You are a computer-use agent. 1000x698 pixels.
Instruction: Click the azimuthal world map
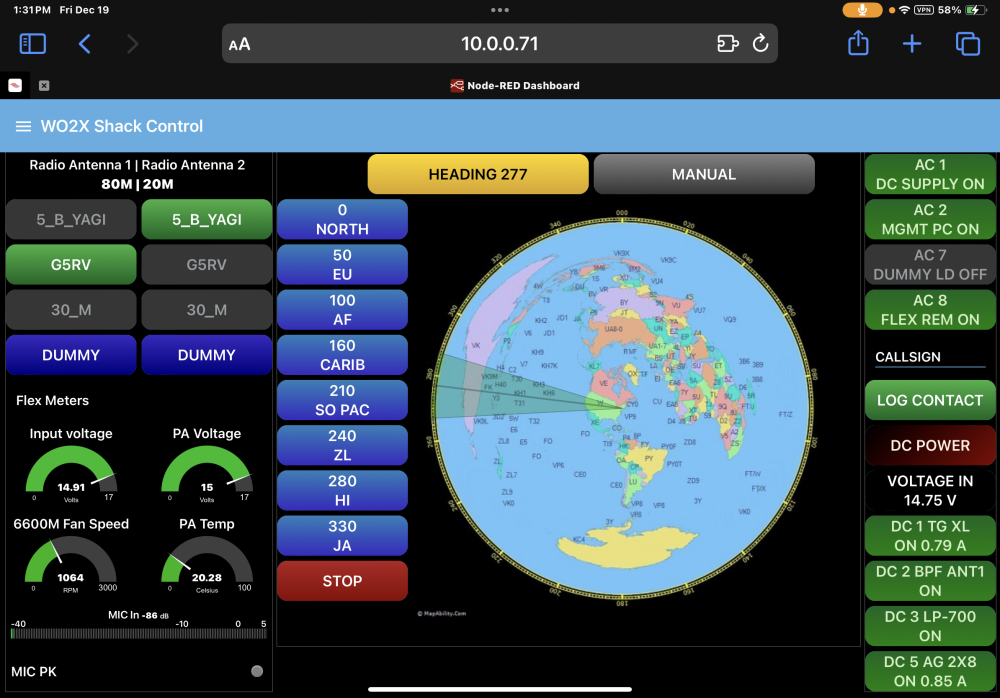(622, 408)
